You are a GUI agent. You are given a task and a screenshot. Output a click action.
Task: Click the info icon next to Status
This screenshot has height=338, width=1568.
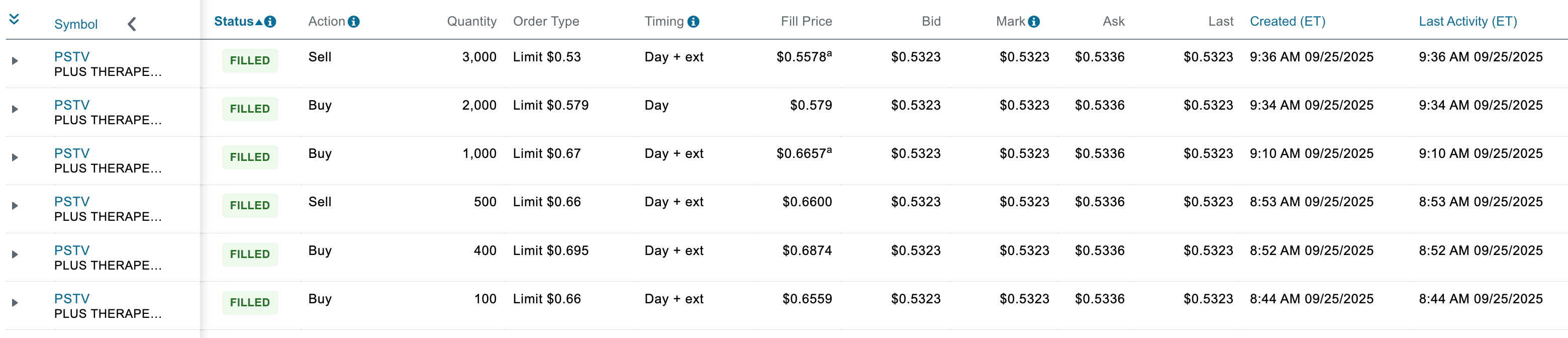click(x=270, y=22)
